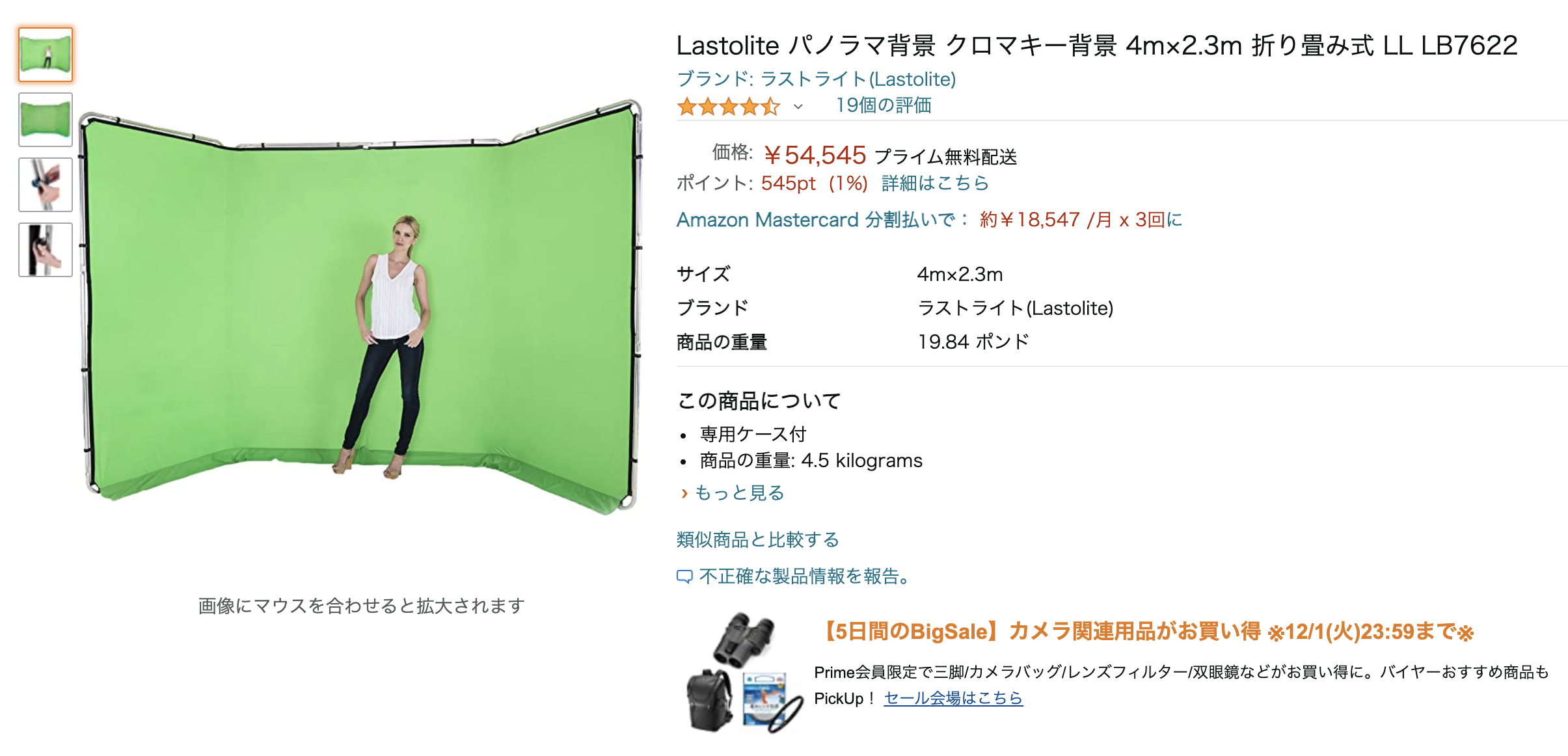1568x756 pixels.
Task: Select the third thumbnail showing frame clamp
Action: [46, 185]
